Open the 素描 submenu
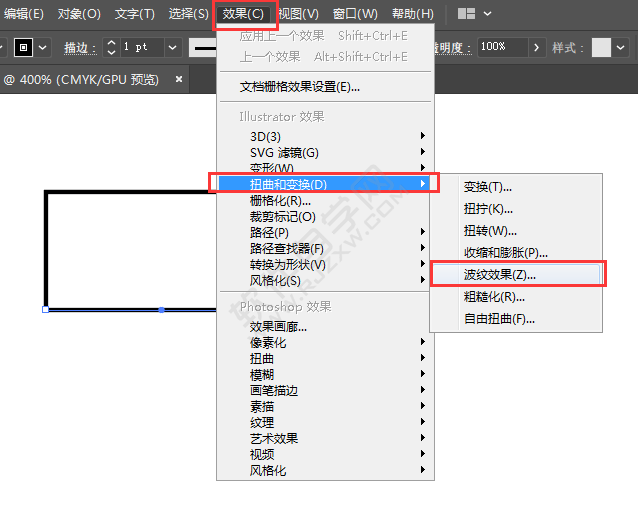 326,406
